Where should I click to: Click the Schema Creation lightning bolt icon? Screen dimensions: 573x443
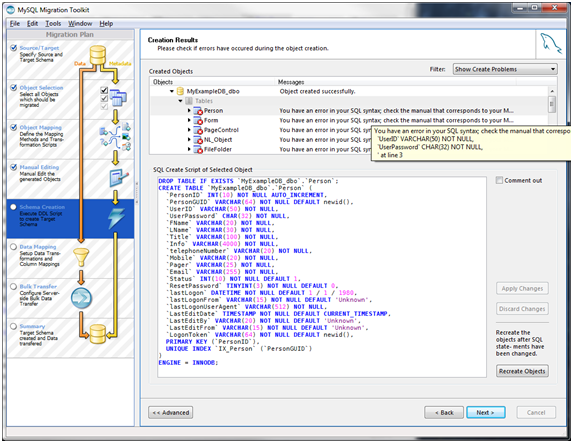[116, 218]
